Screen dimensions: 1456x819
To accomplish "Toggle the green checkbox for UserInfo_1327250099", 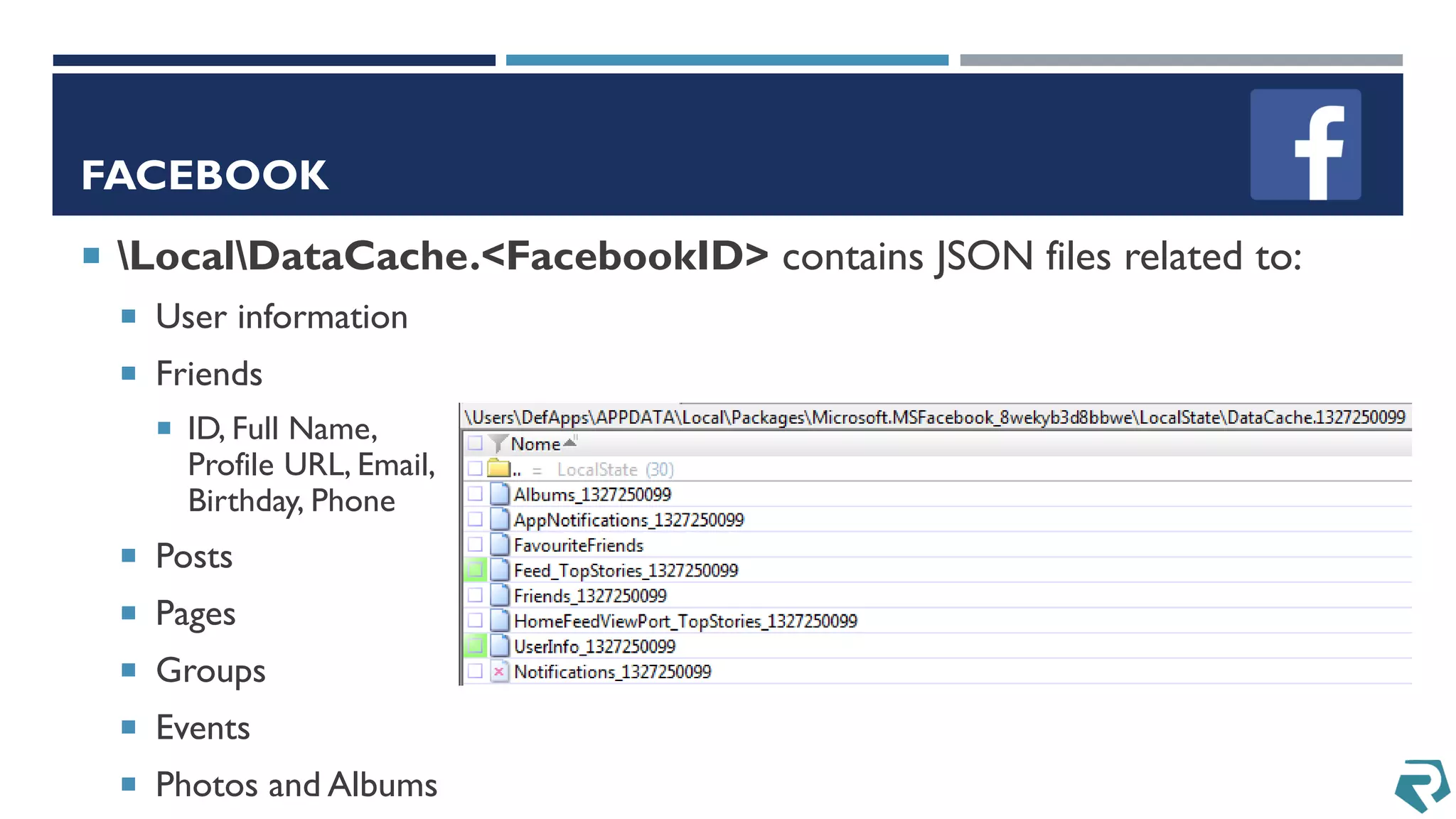I will click(x=475, y=646).
